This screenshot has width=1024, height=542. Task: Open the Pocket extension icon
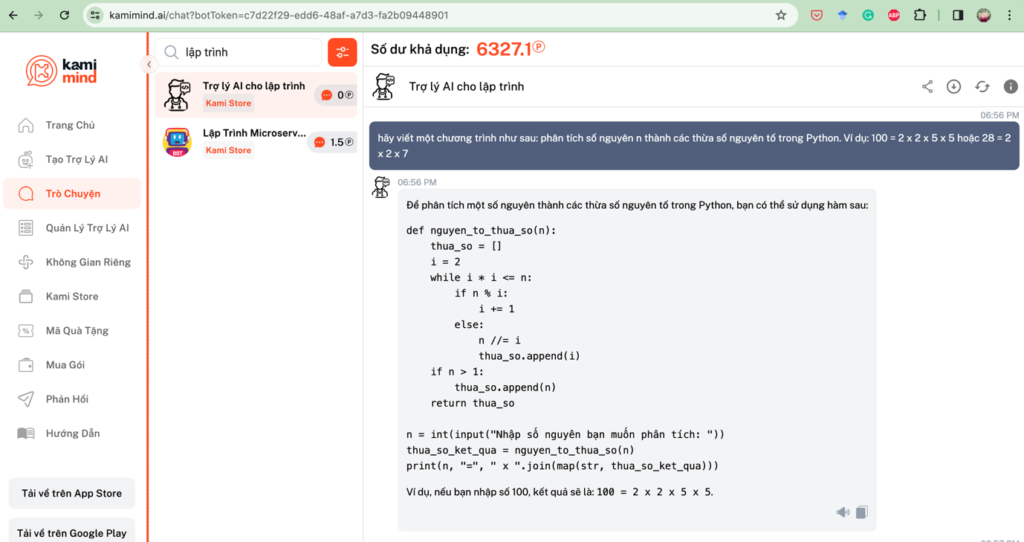(x=817, y=15)
